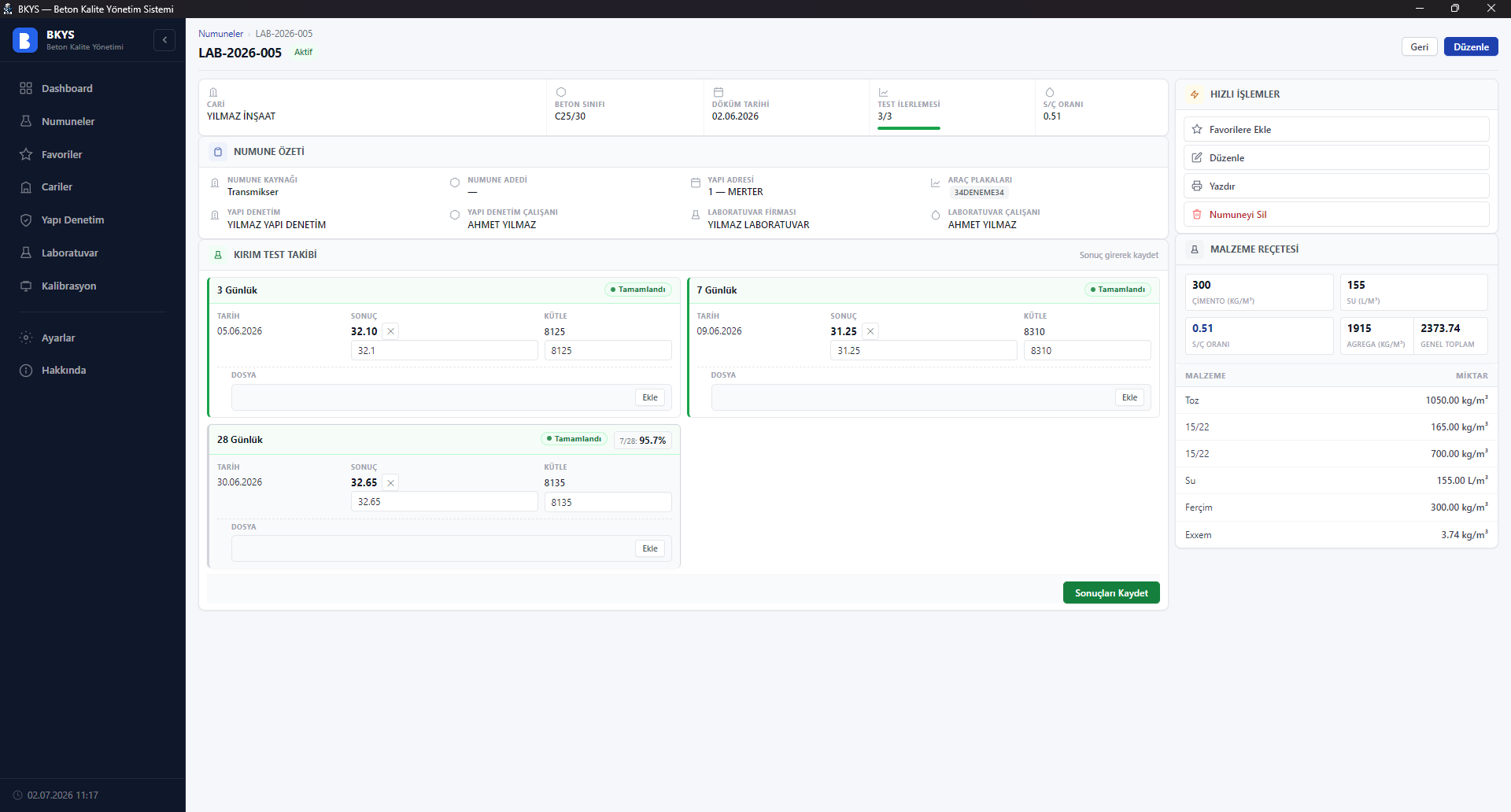Click Ekle file button for 7 Günlük

(x=1129, y=397)
